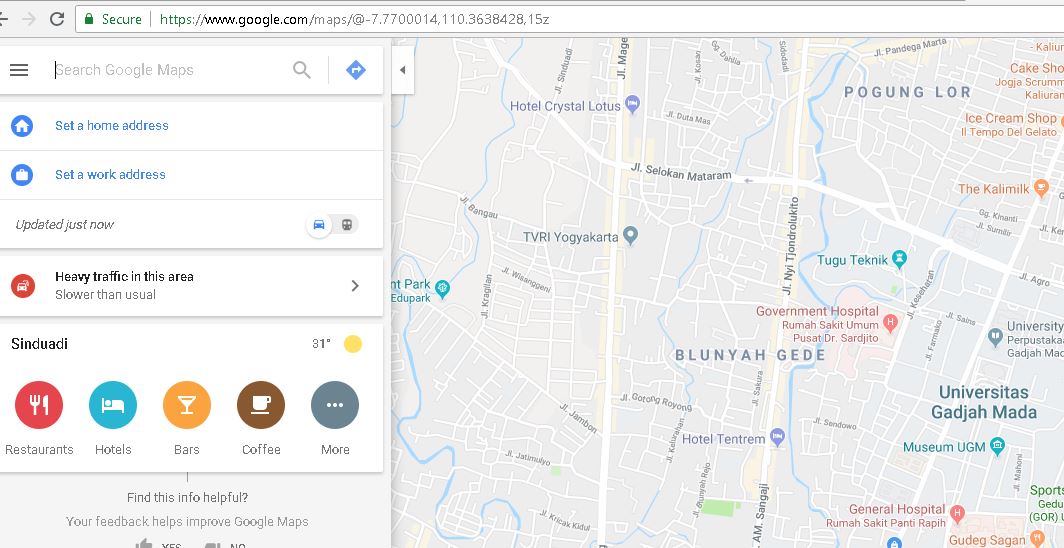This screenshot has width=1064, height=548.
Task: Click Ice Cream Shop label
Action: [1011, 118]
